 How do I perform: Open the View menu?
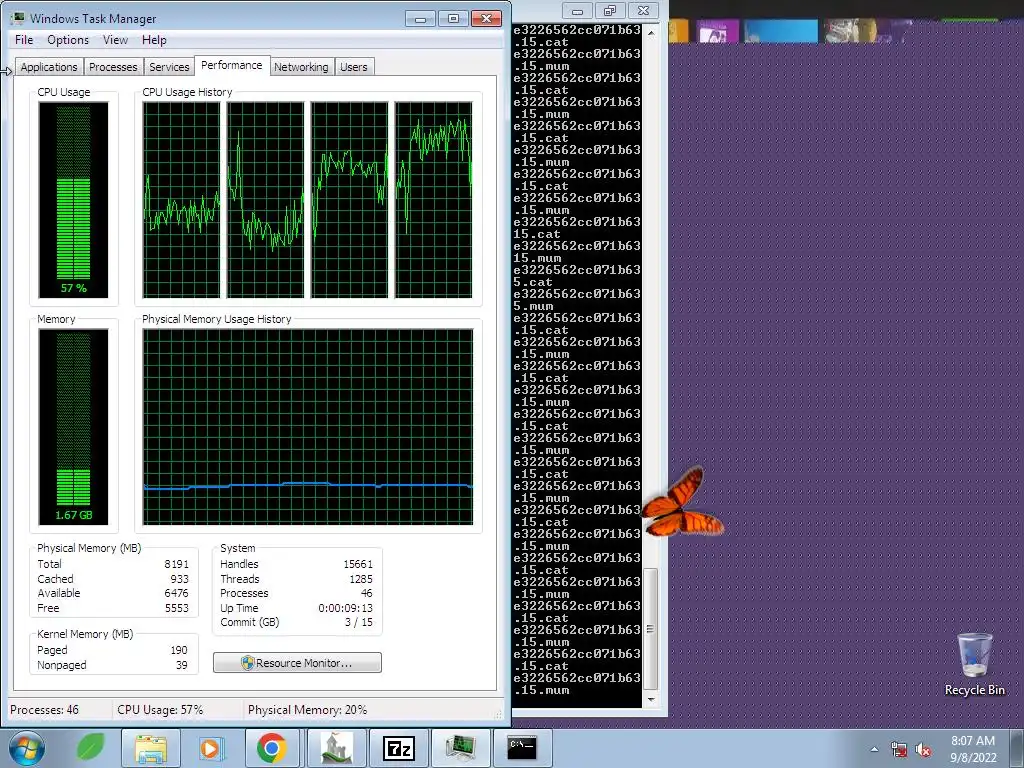tap(116, 40)
